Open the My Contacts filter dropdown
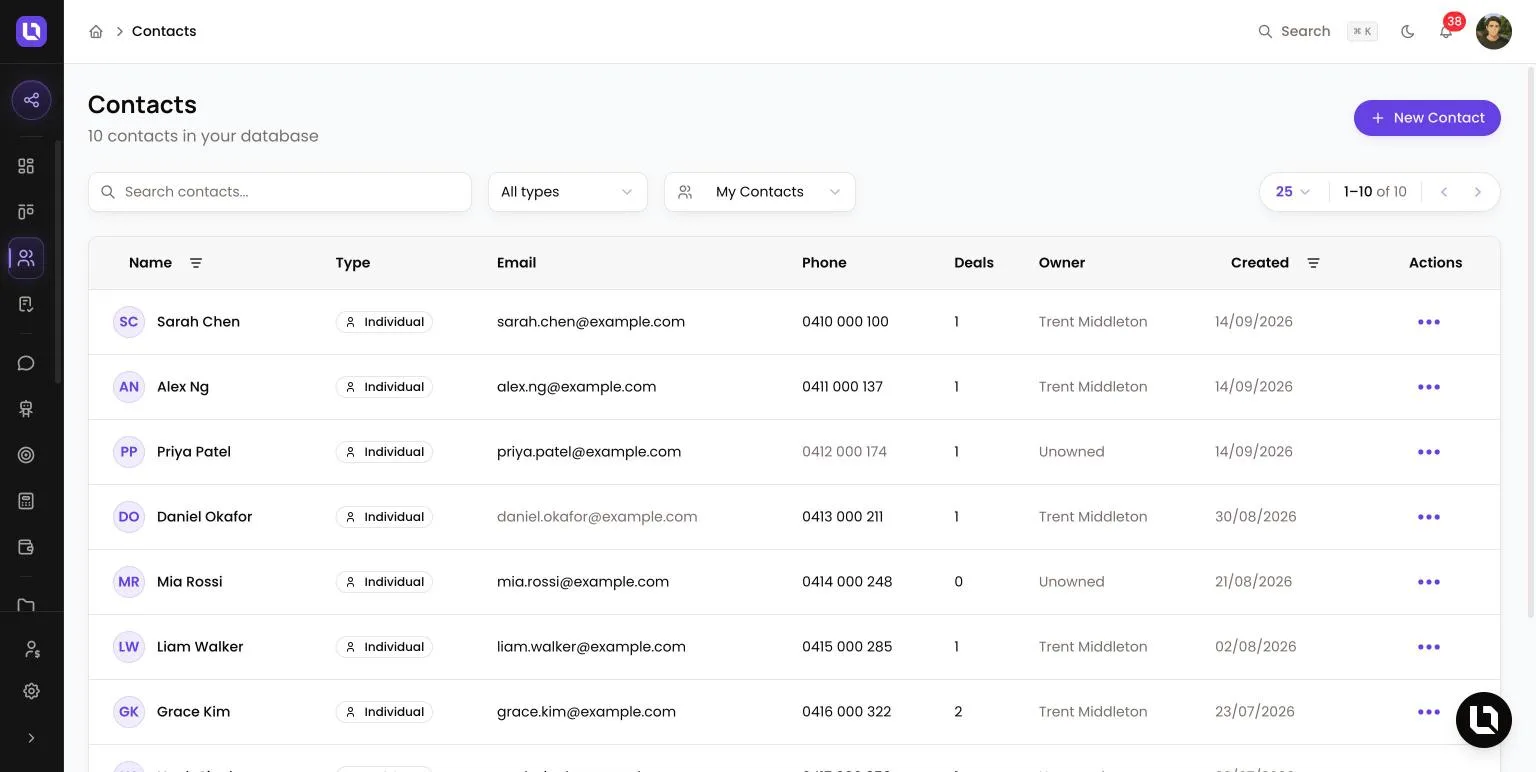Screen dimensions: 1536x772 point(760,192)
